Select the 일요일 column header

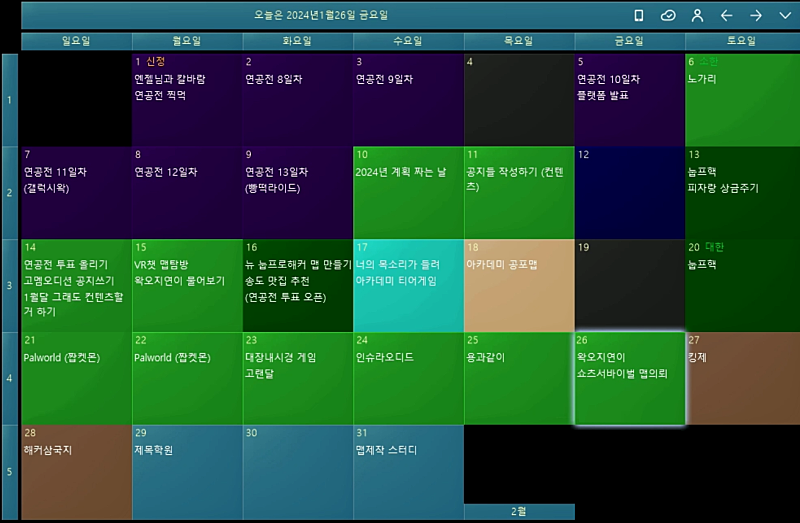76,41
